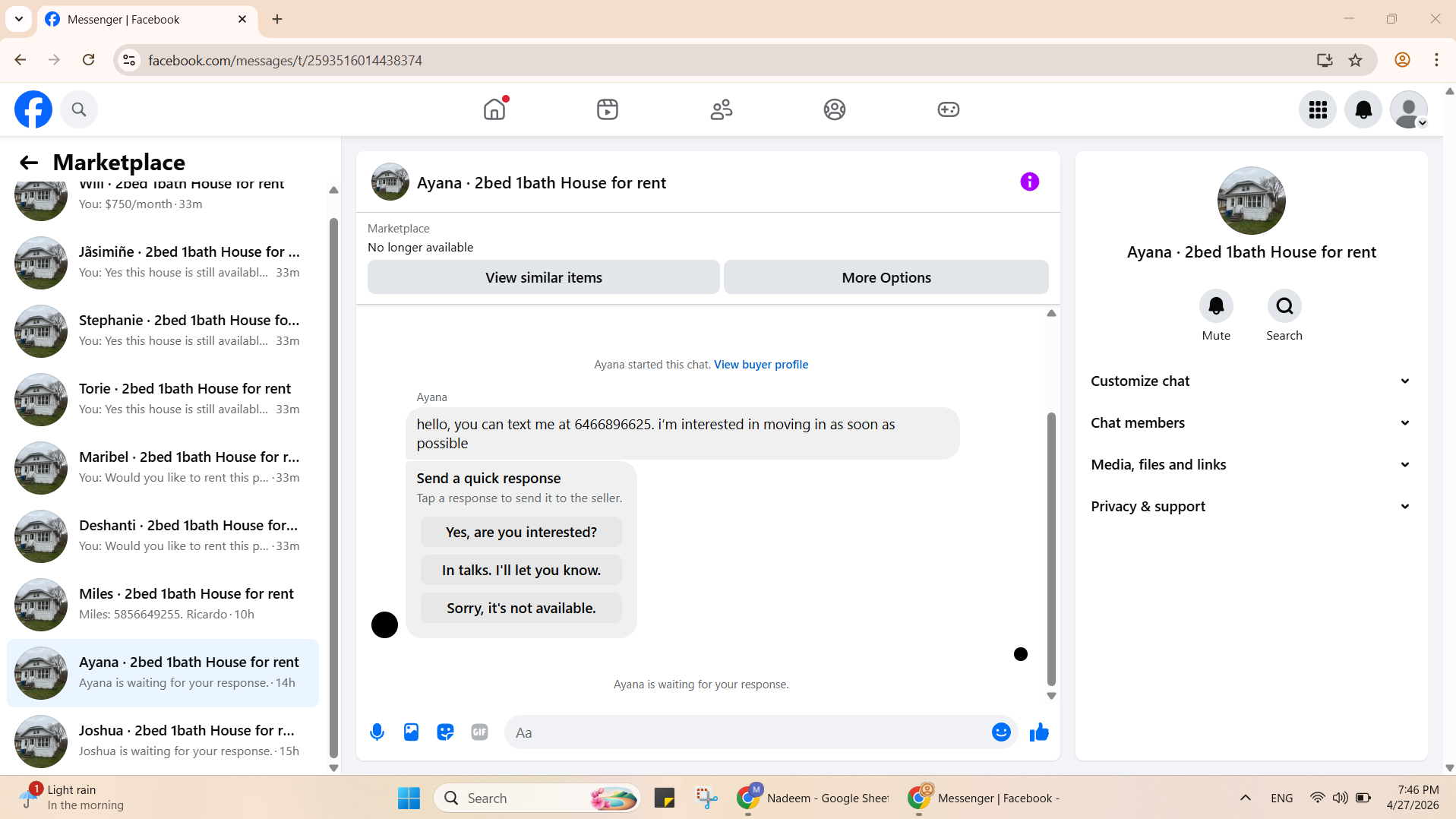Open the notifications bell in the top bar
The width and height of the screenshot is (1456, 819).
(1363, 110)
